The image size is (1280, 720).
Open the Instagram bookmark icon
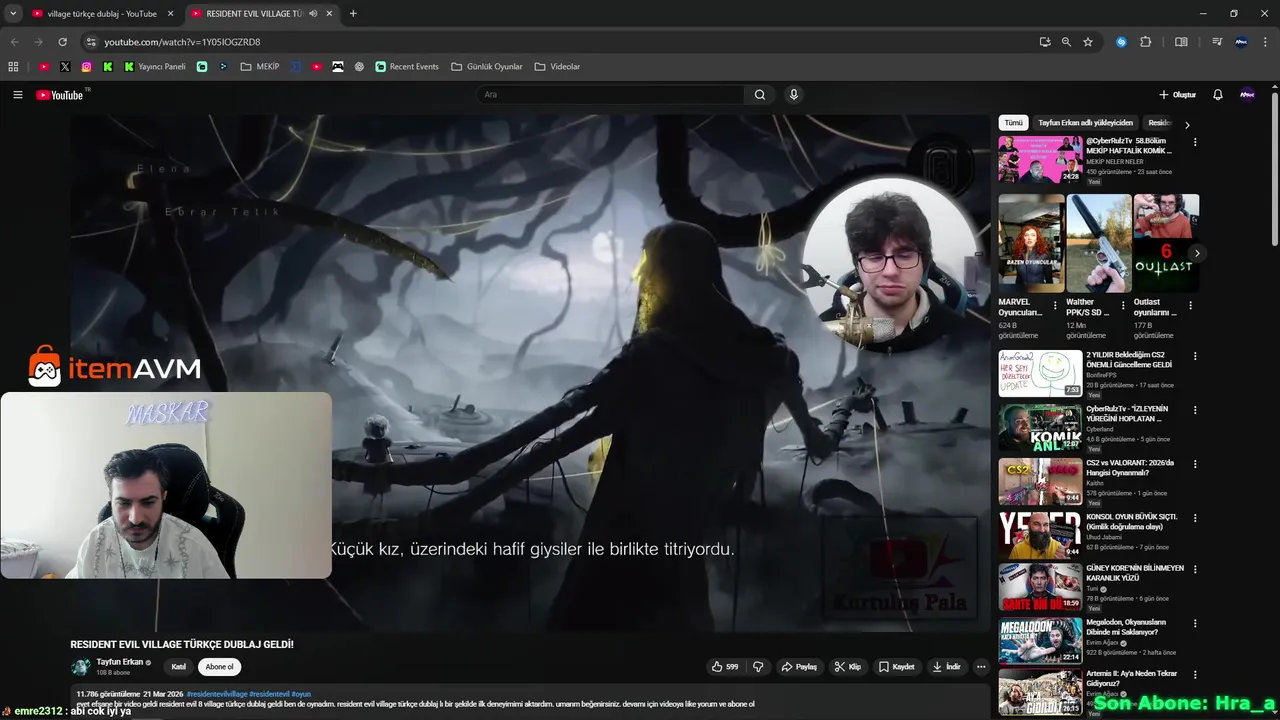(x=87, y=67)
